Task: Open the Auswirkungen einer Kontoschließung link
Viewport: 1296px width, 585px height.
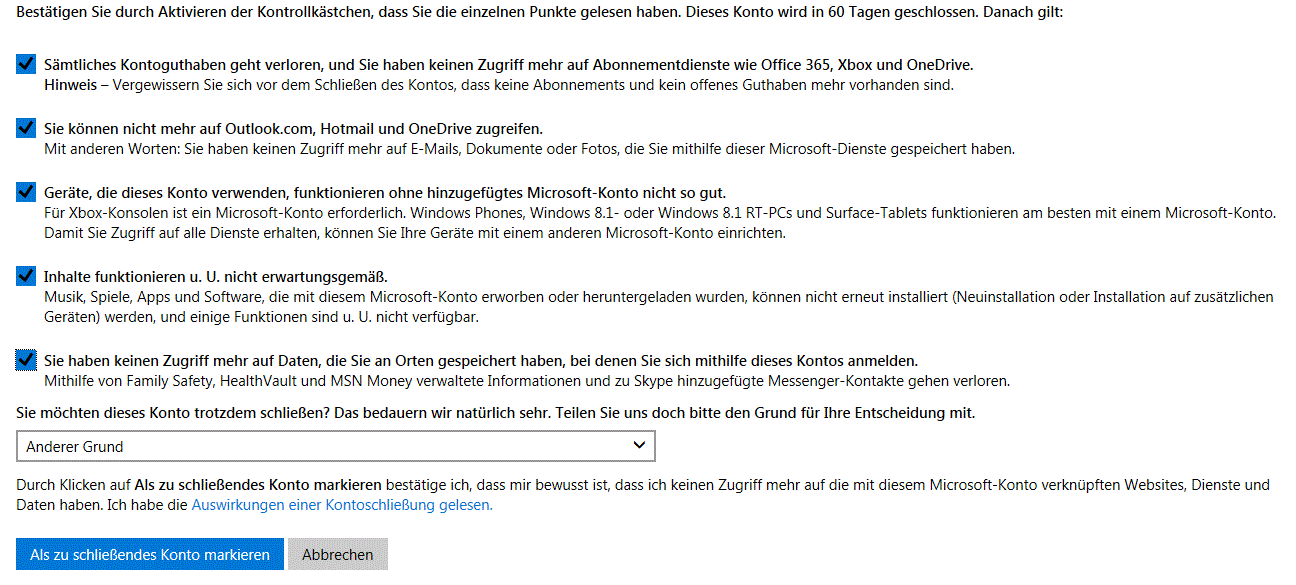Action: (x=342, y=505)
